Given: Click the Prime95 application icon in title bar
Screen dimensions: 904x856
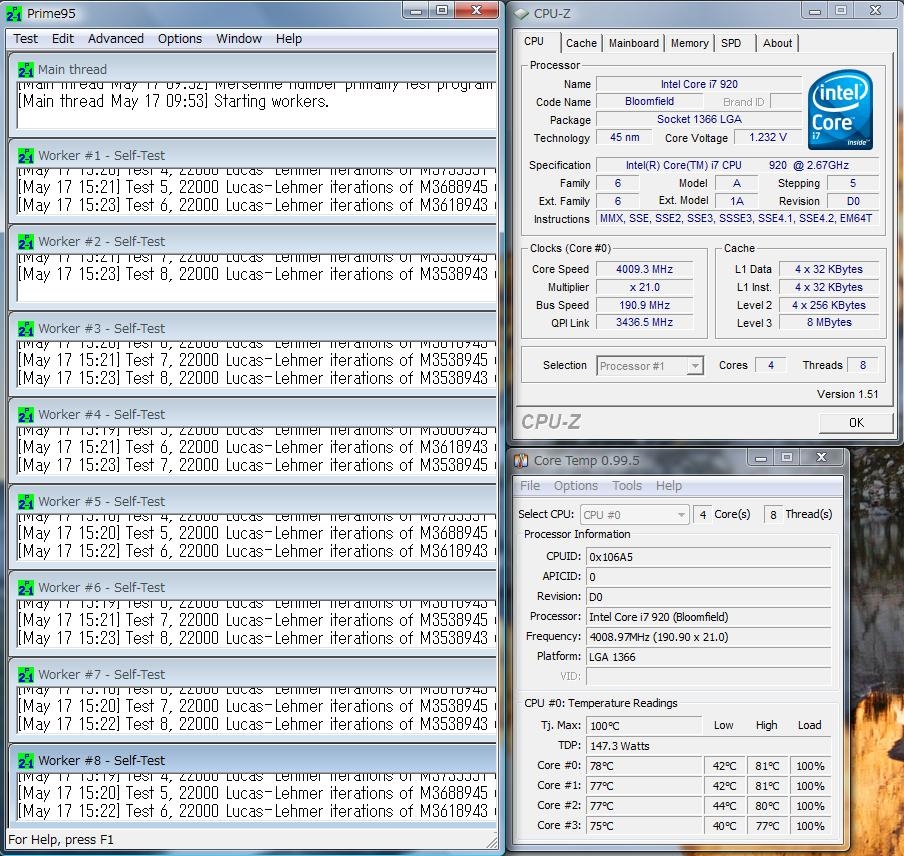Looking at the screenshot, I should tap(15, 13).
